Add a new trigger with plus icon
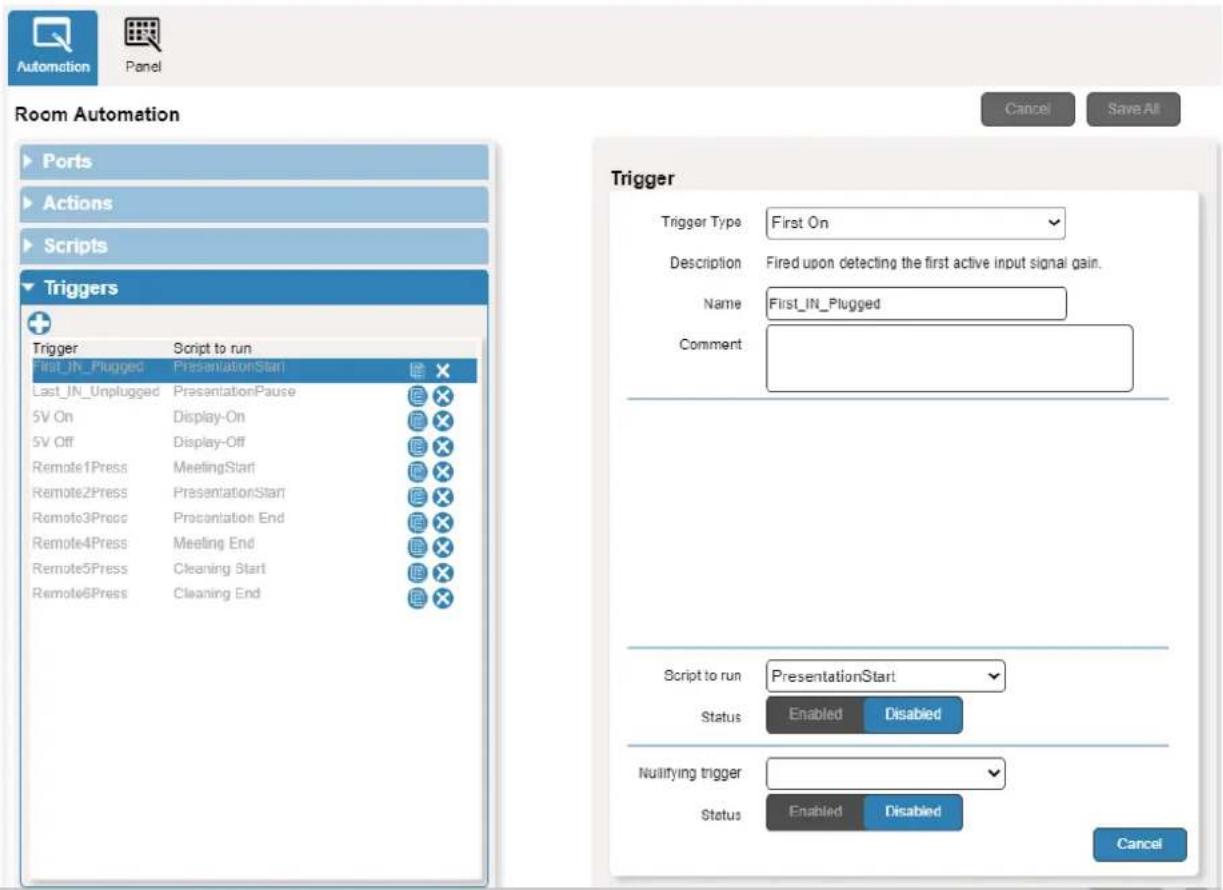Screen dimensions: 1223x890 40,323
